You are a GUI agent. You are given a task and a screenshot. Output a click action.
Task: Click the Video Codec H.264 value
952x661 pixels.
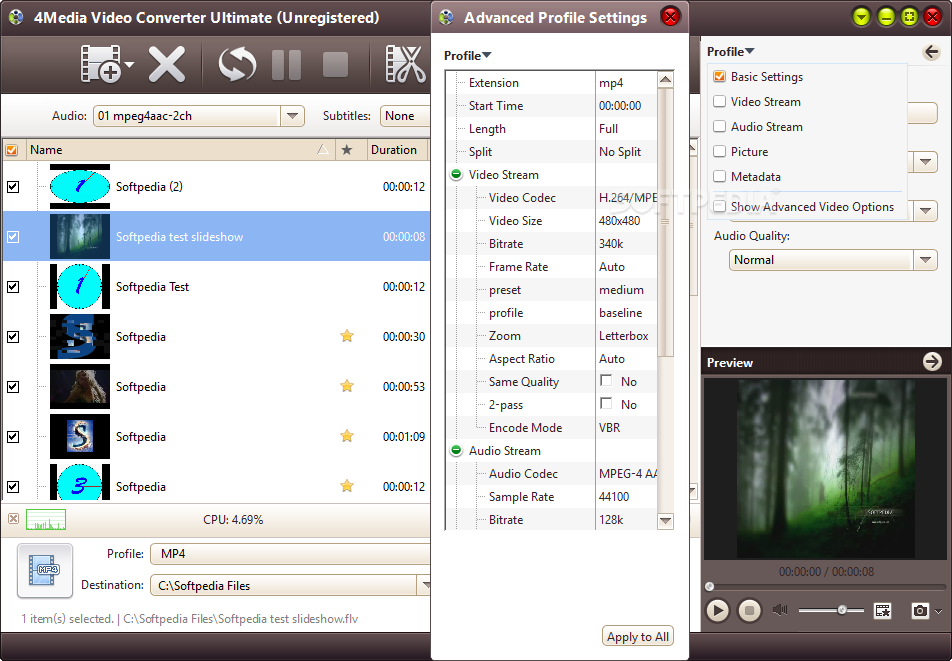627,198
